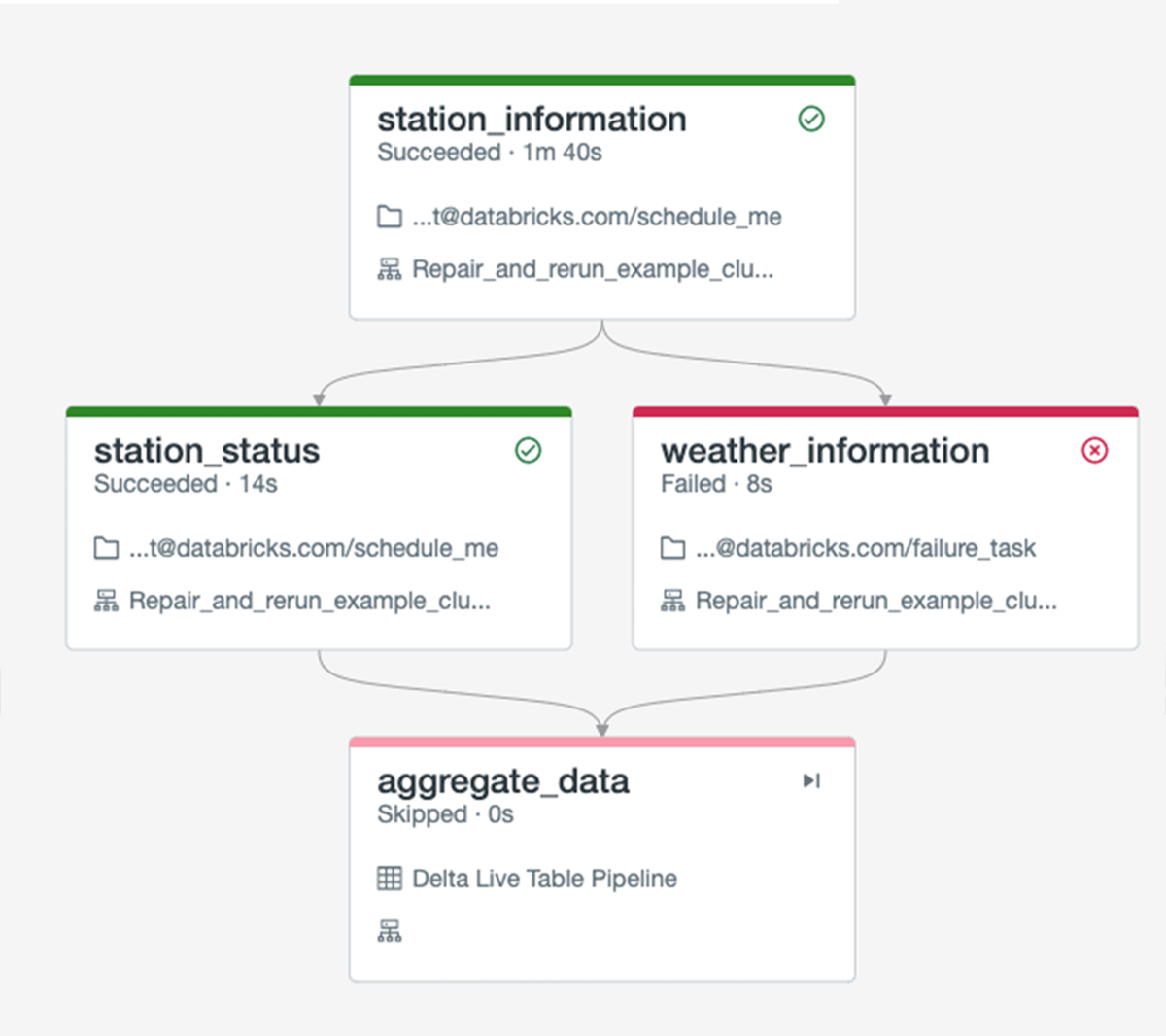Click the Delta Live Table pipeline icon
Viewport: 1166px width, 1036px height.
point(390,879)
